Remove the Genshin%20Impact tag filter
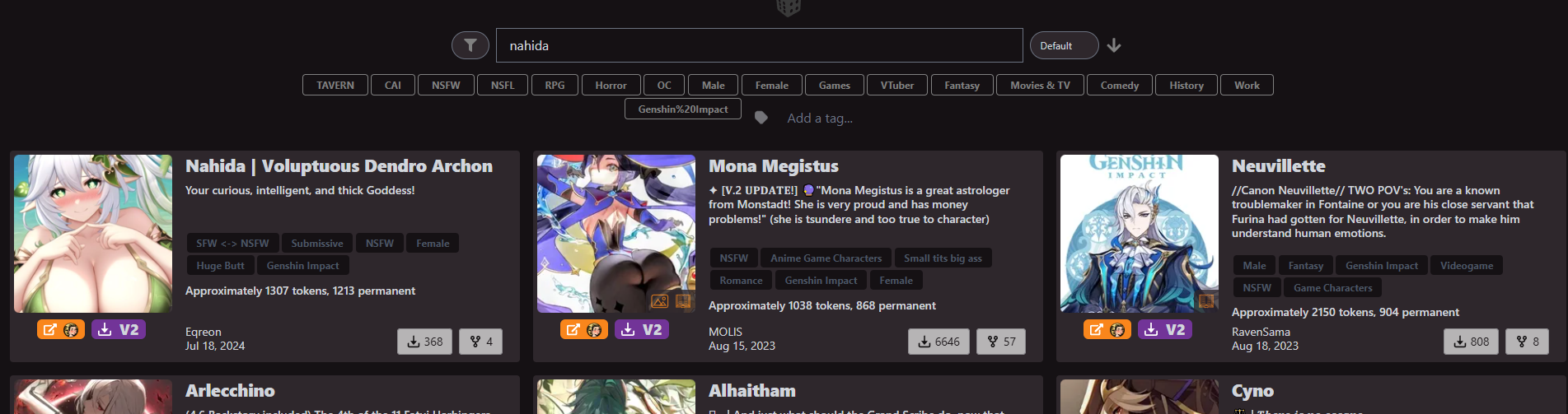This screenshot has height=414, width=1568. pyautogui.click(x=683, y=109)
